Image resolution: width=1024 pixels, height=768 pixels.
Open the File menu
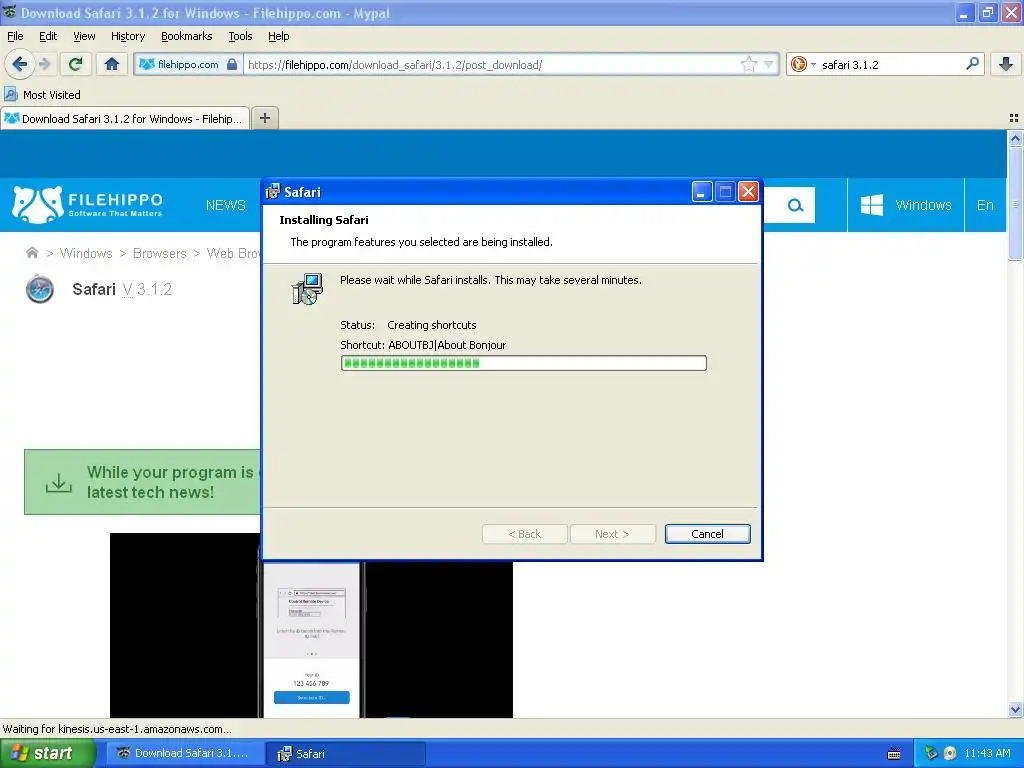click(15, 36)
